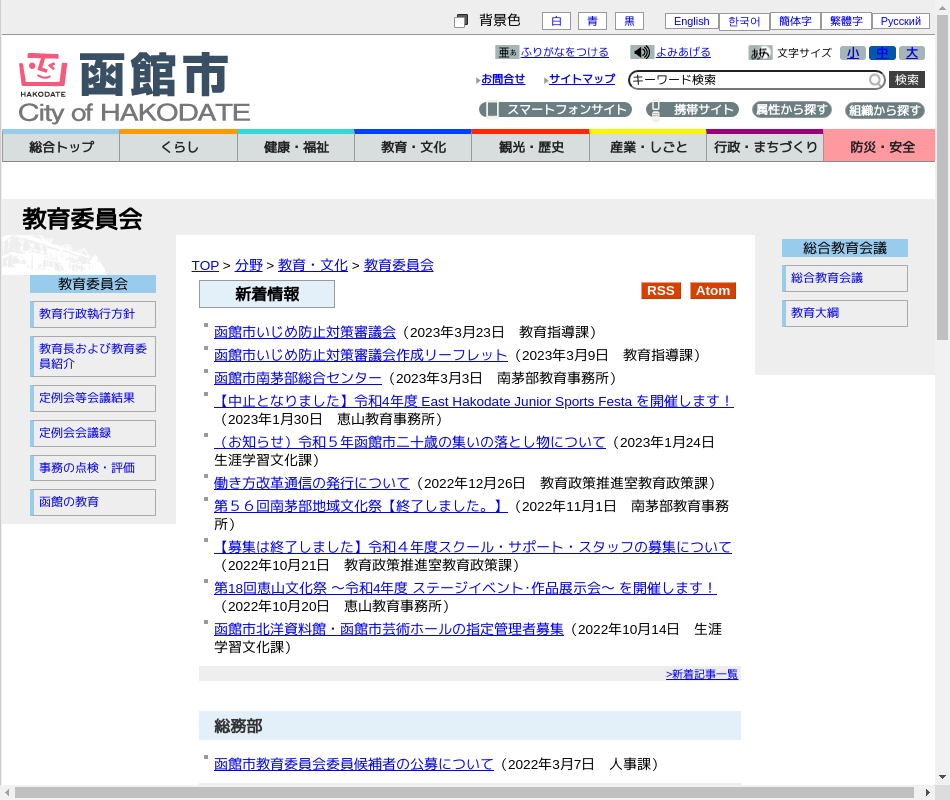950x800 pixels.
Task: Open the 組織から探す search option
Action: pos(884,110)
